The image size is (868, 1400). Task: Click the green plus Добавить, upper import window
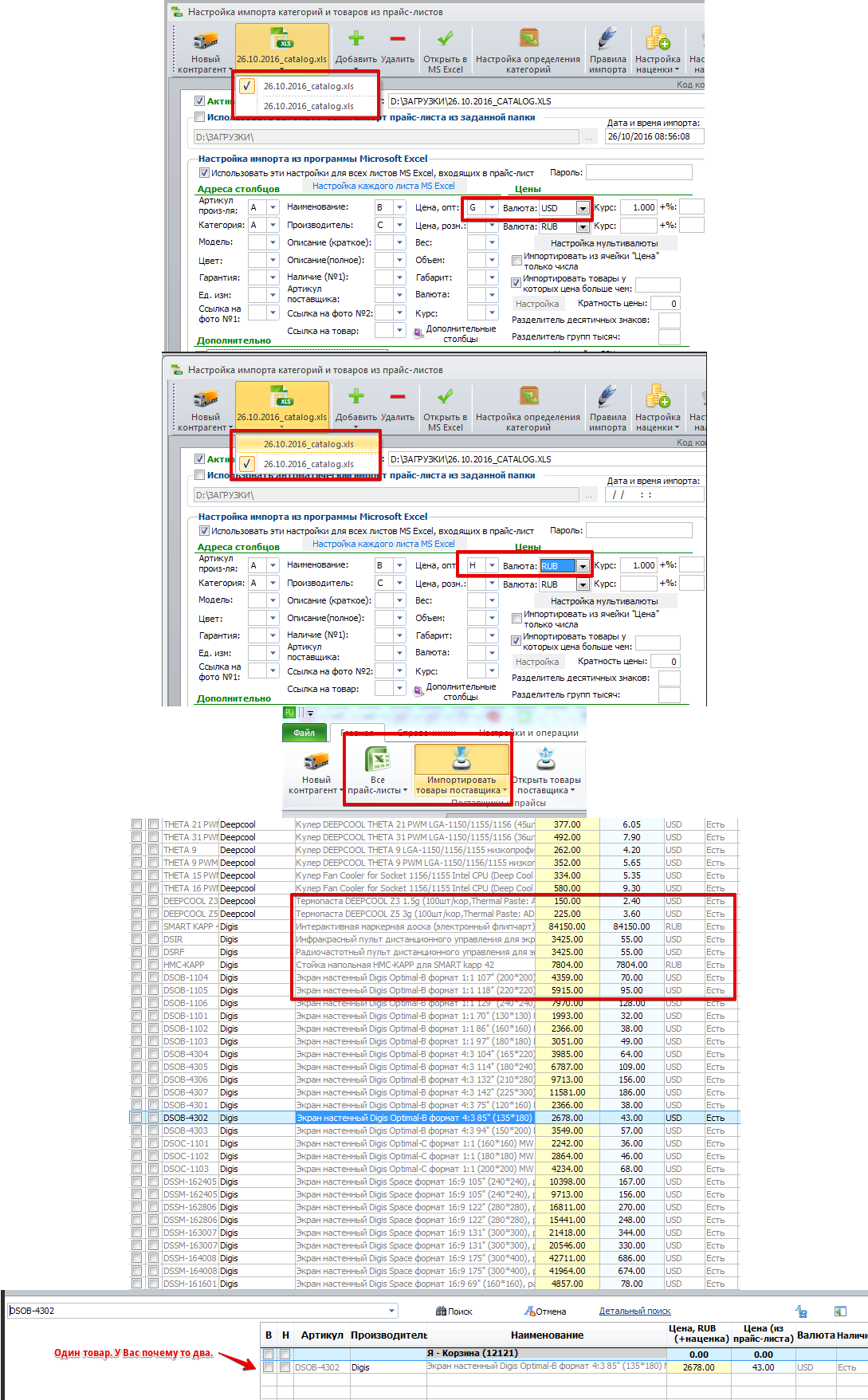(356, 37)
